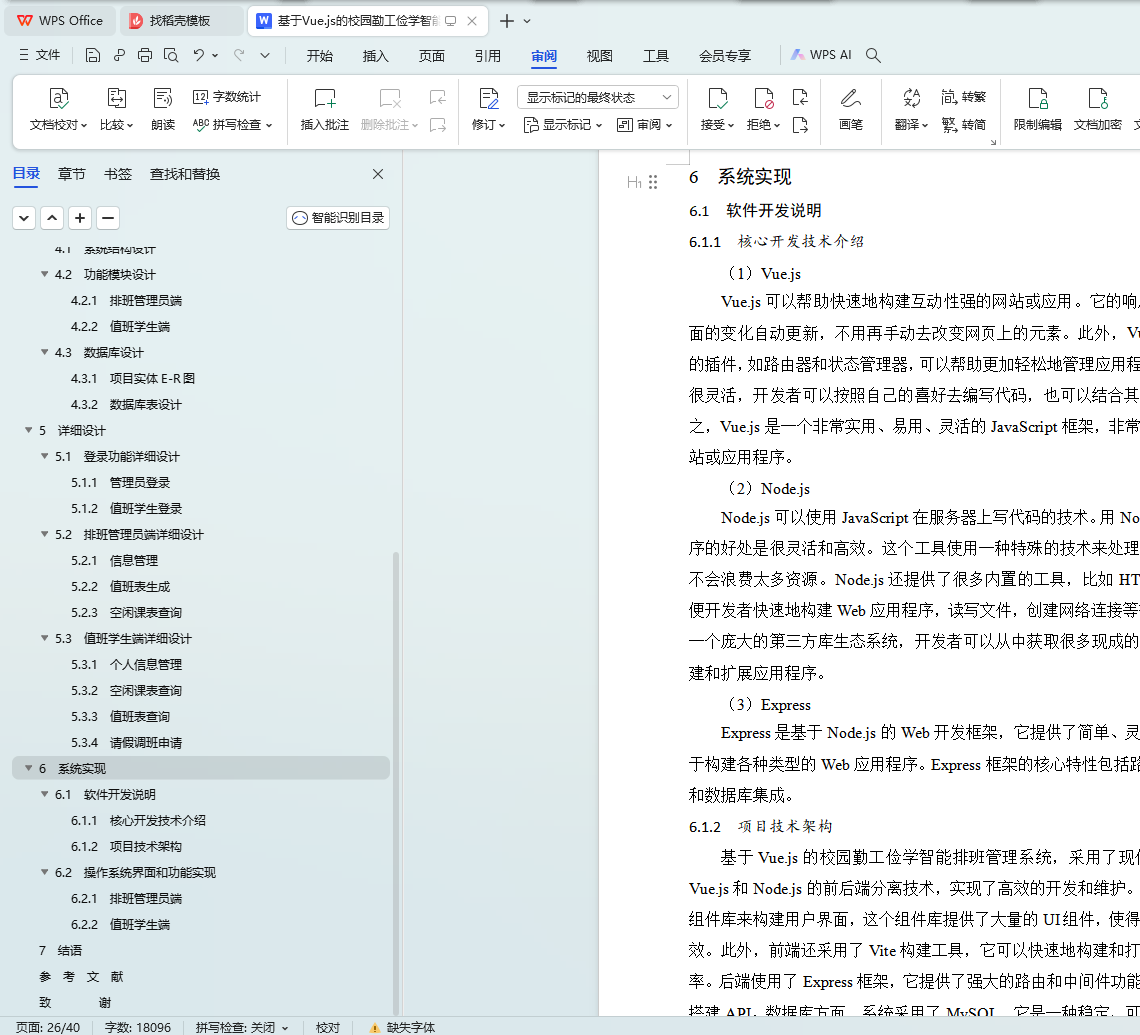Viewport: 1140px width, 1035px height.
Task: Click the redo icon
Action: pyautogui.click(x=239, y=55)
